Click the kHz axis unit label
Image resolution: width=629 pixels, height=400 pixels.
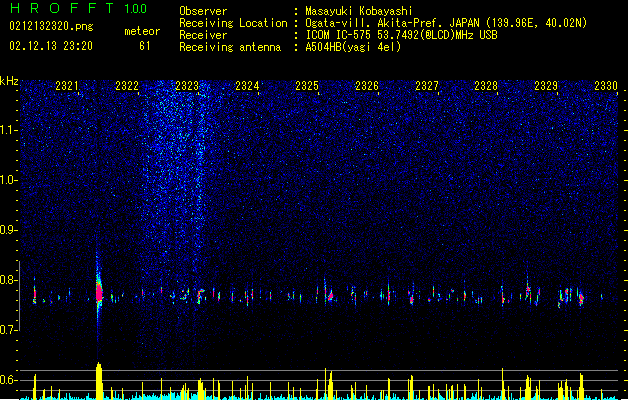[9, 81]
